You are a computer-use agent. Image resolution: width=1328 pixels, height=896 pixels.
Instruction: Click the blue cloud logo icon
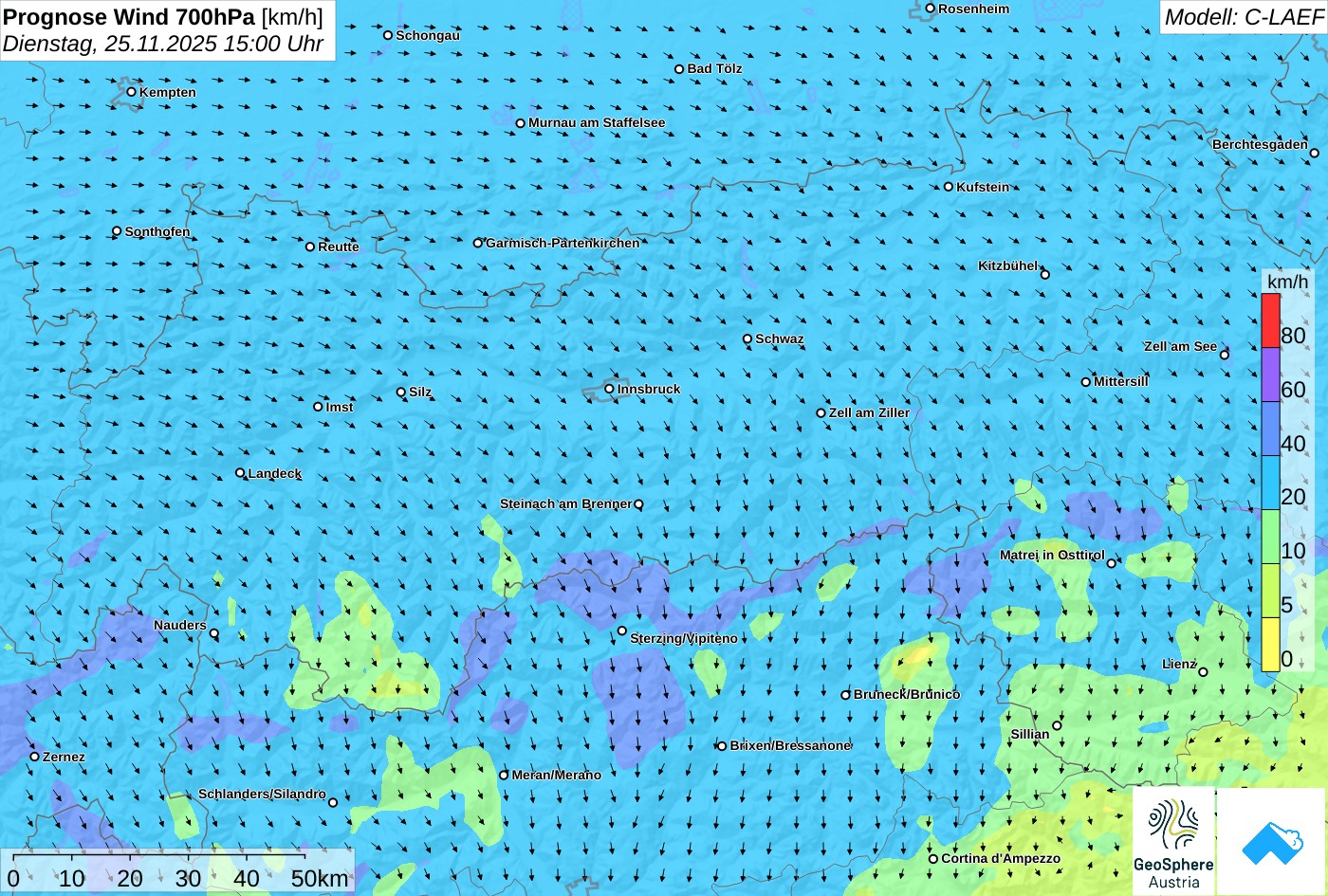(1272, 842)
